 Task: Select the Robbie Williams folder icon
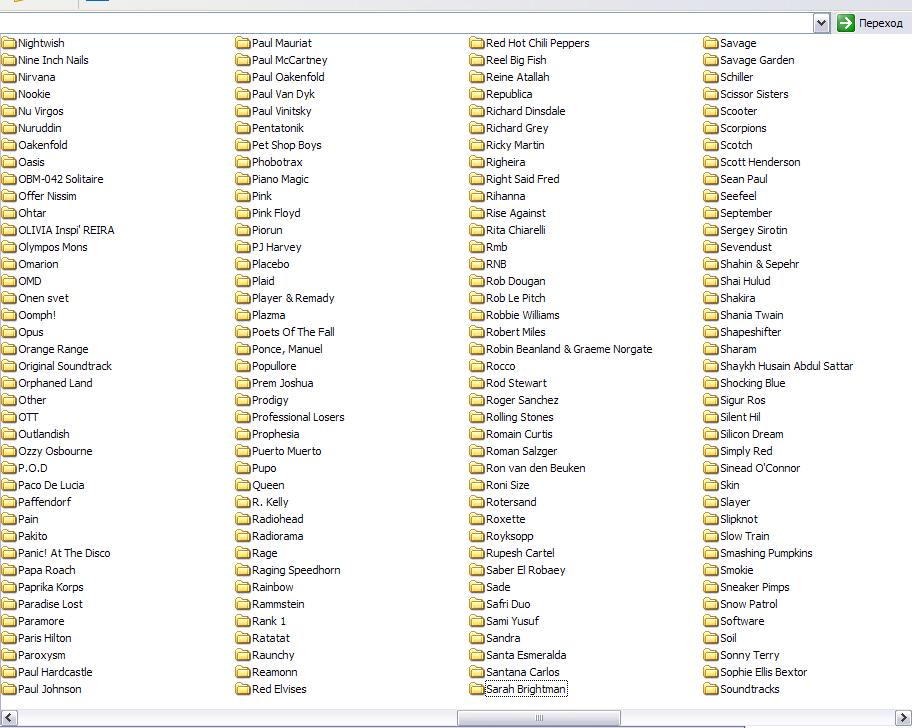coord(477,315)
